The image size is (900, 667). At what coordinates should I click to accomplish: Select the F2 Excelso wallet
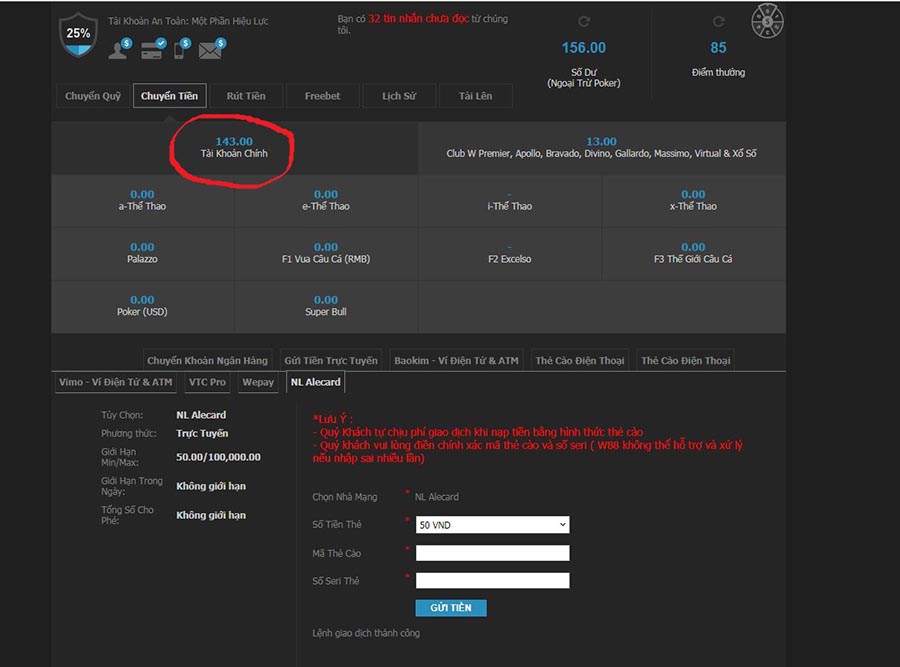510,253
